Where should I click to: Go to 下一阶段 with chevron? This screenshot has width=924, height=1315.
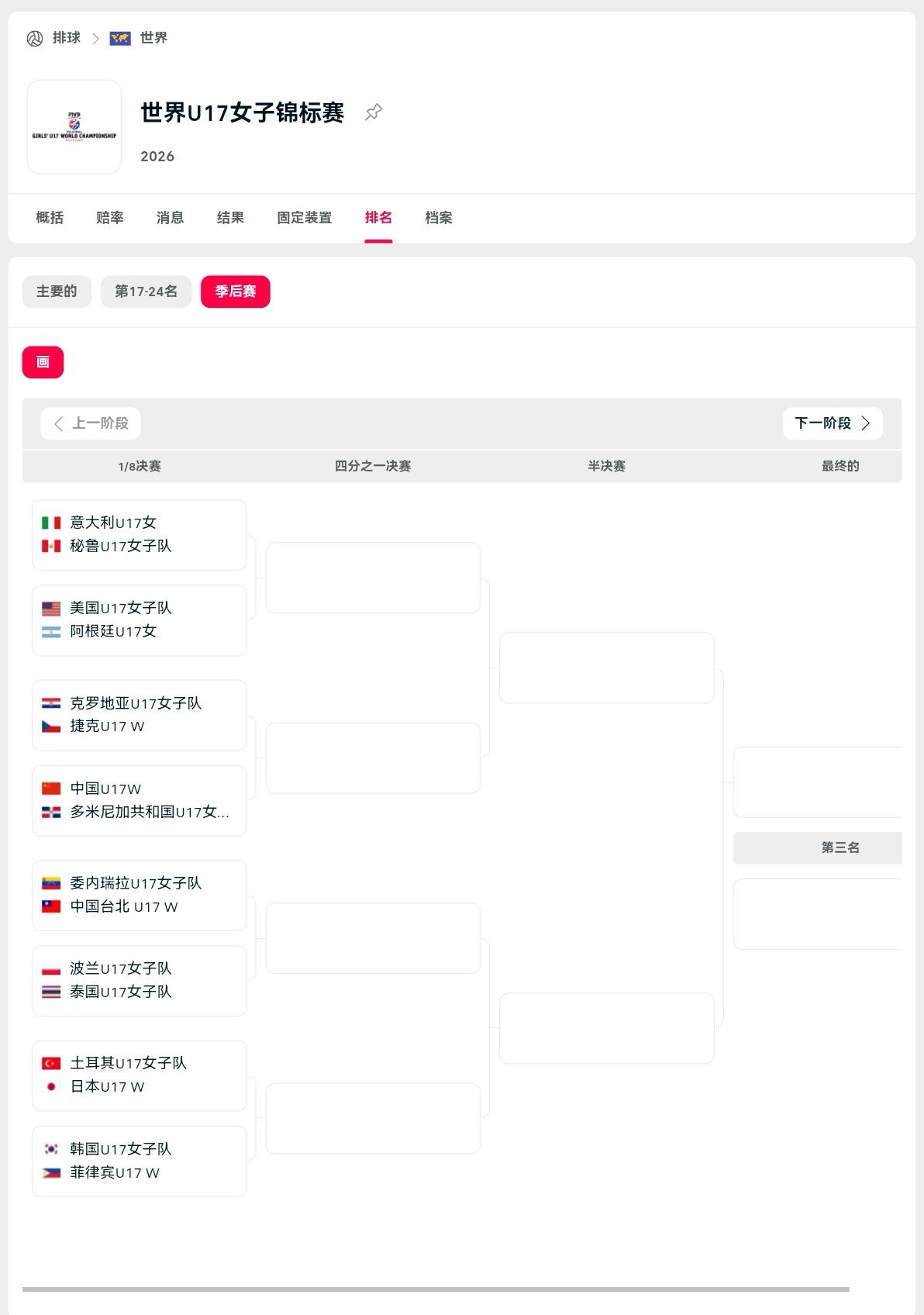click(x=833, y=423)
